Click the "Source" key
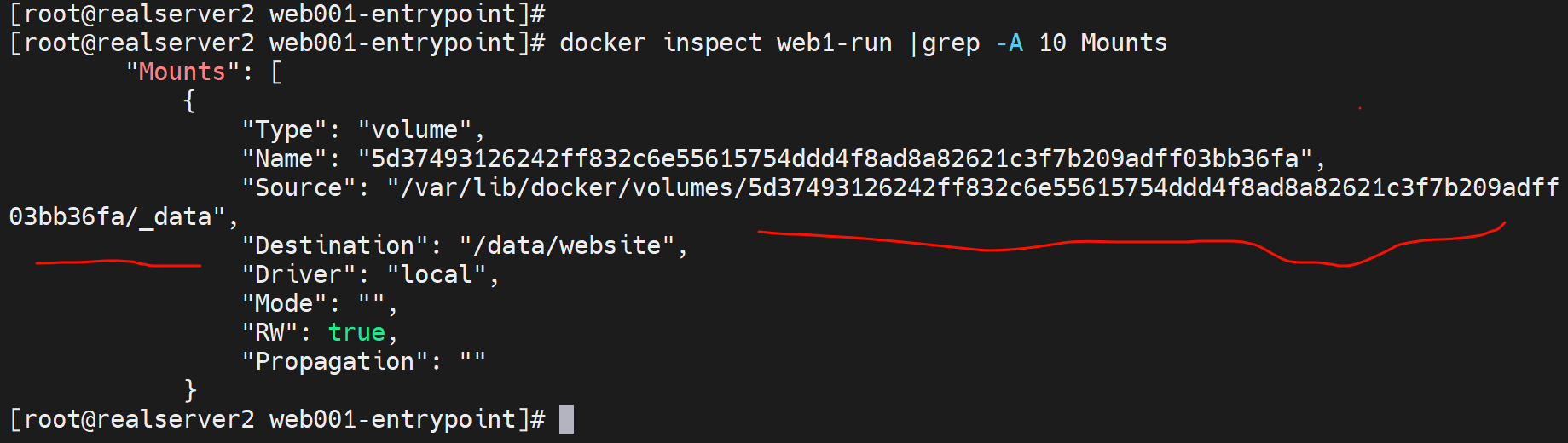This screenshot has height=443, width=1568. 298,187
